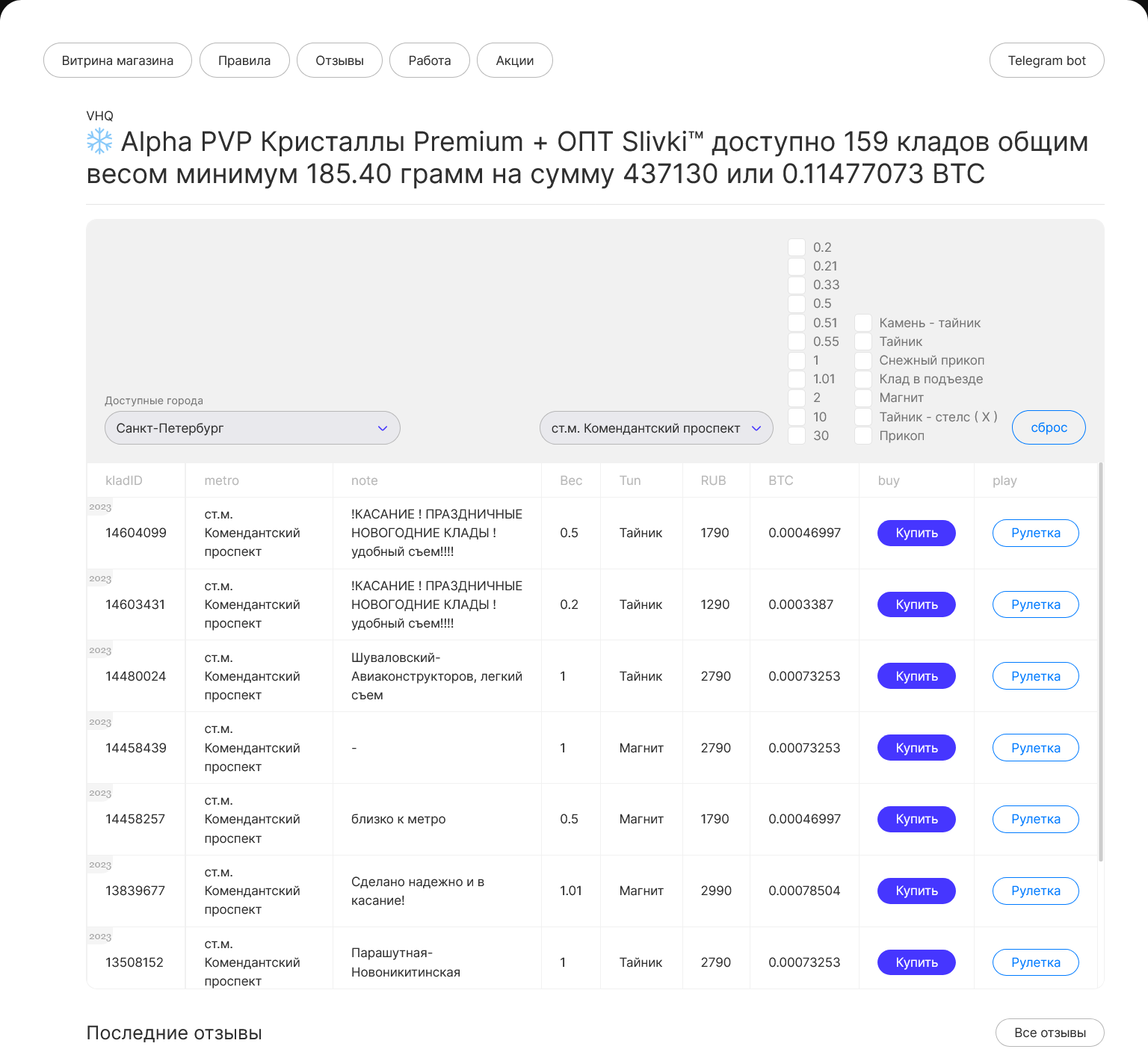Screen dimensions: 1148x1058
Task: Click the note 'близко к метро'
Action: [x=398, y=819]
